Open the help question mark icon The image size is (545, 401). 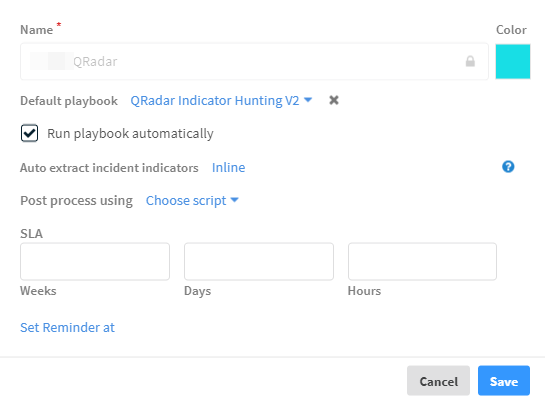(x=508, y=167)
